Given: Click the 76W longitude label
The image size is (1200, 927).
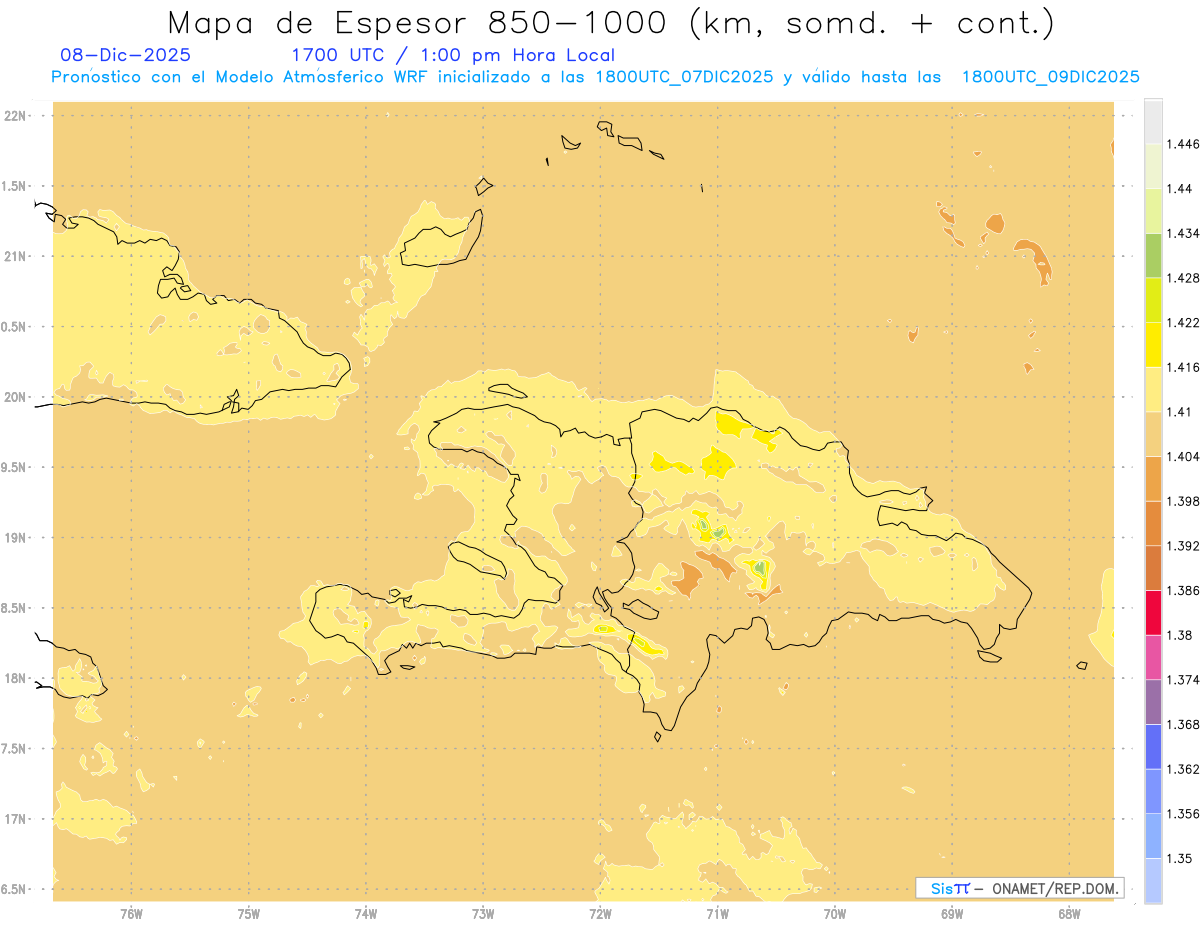Looking at the screenshot, I should point(131,913).
